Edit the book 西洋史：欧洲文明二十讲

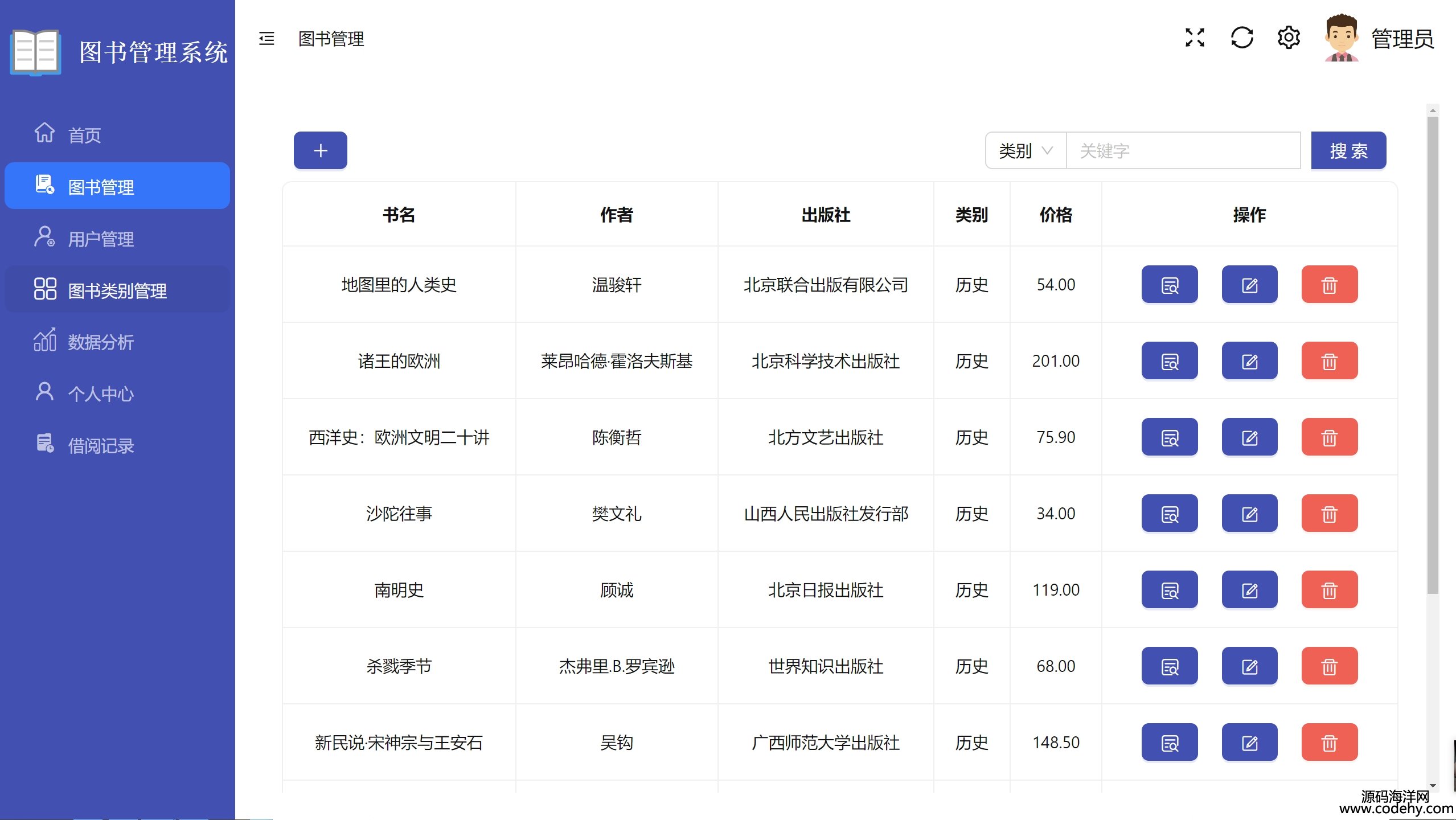[1249, 437]
